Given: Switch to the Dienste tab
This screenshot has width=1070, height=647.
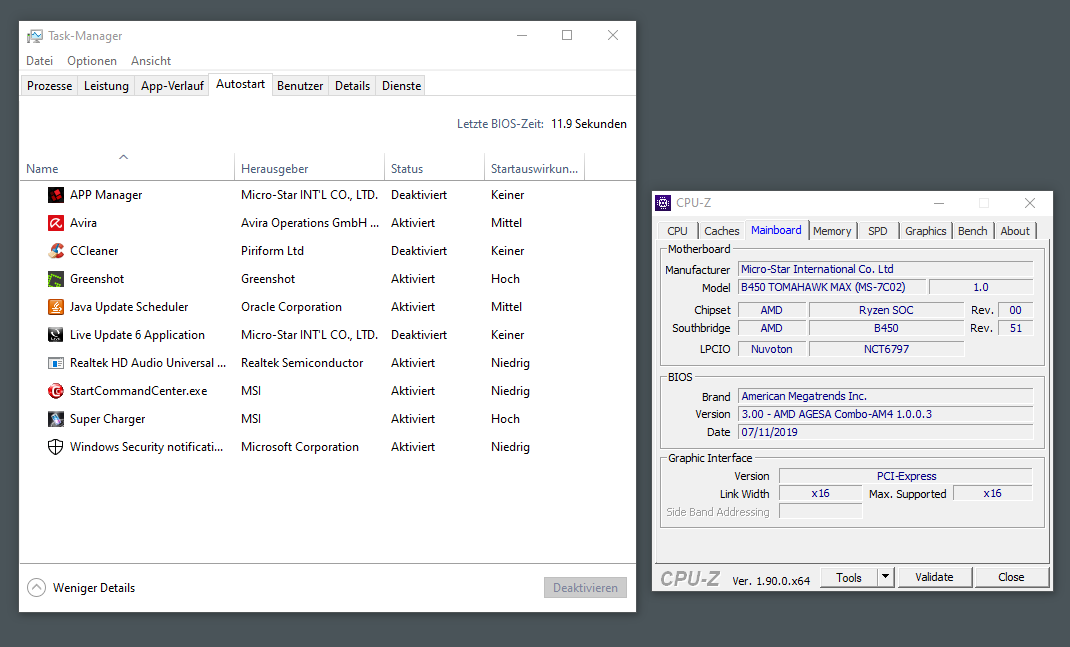Looking at the screenshot, I should point(401,86).
